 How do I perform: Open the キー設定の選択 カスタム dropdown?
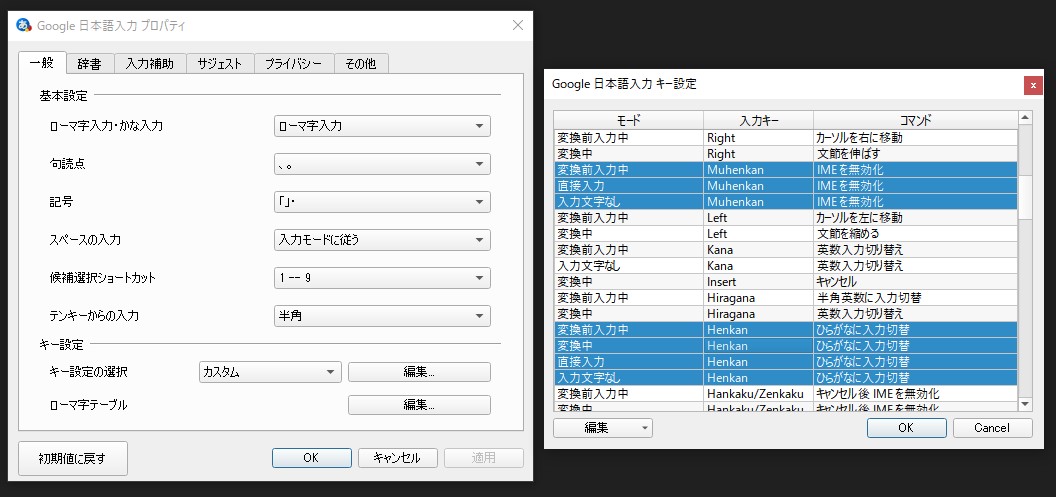pyautogui.click(x=270, y=372)
